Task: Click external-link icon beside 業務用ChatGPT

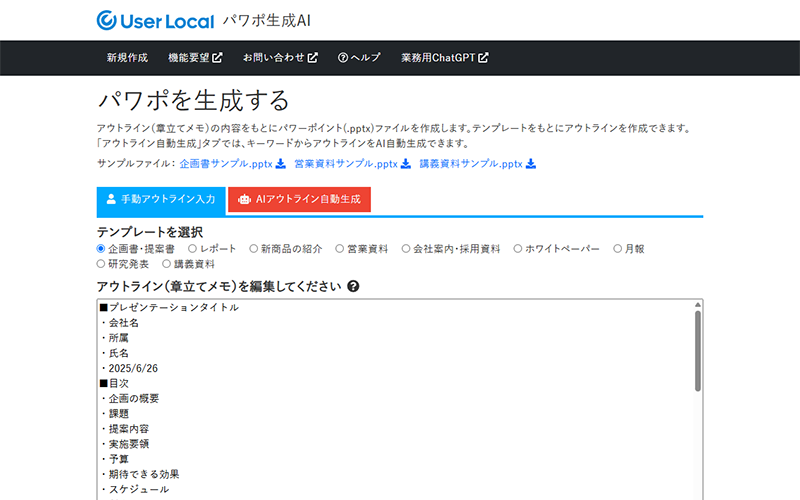Action: [483, 58]
